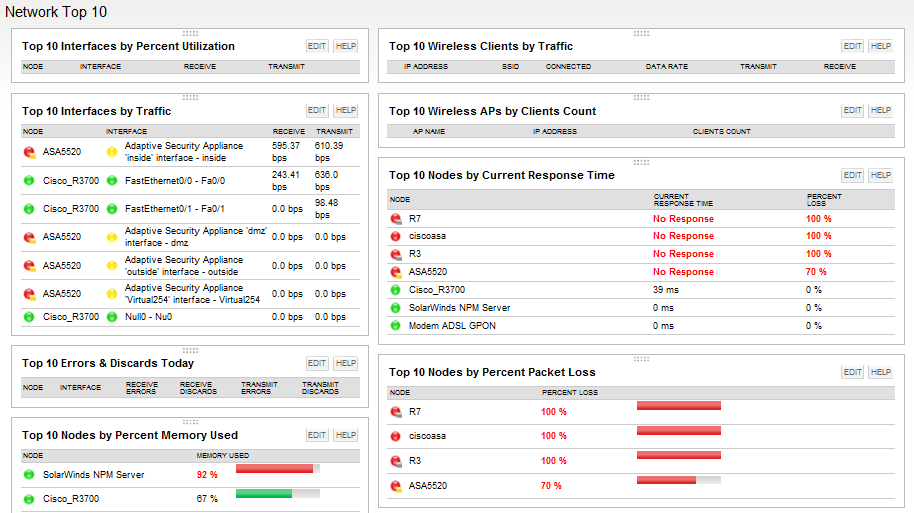914x513 pixels.
Task: Edit Top 10 Nodes by Percent Memory Used
Action: pos(317,435)
